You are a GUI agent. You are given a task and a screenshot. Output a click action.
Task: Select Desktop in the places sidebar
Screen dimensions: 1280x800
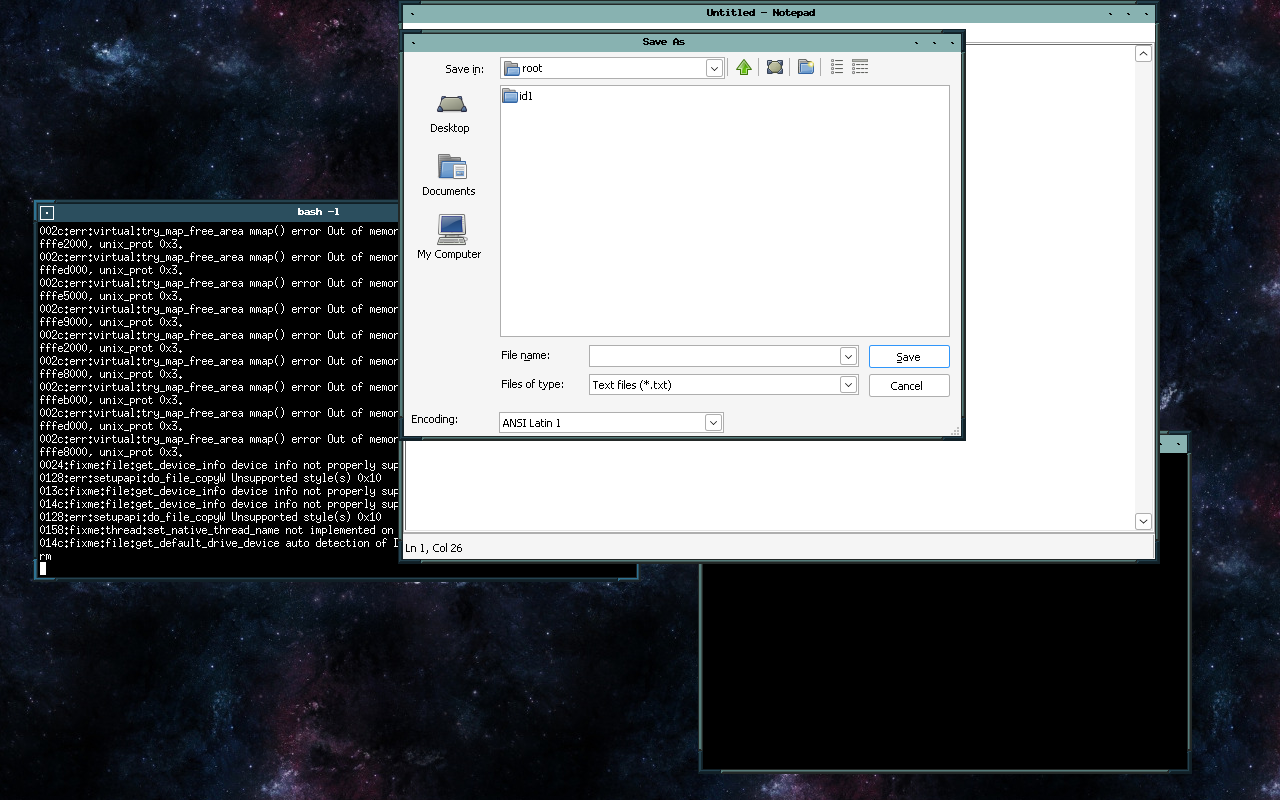[449, 112]
